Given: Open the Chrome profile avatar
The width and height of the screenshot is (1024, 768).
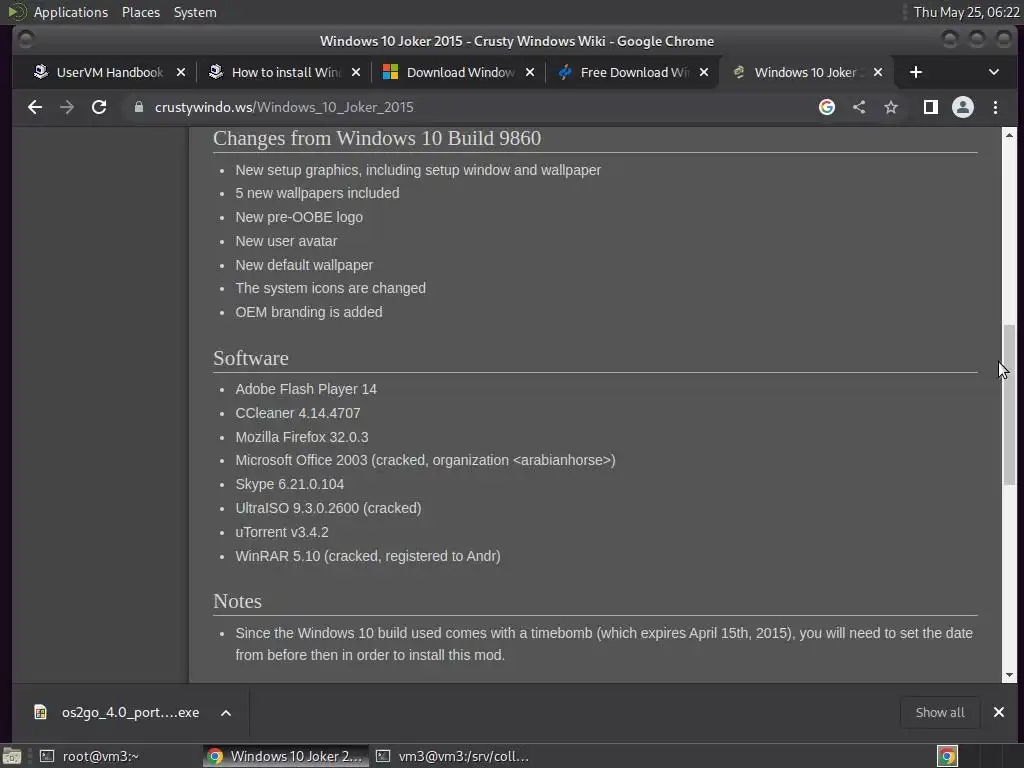Looking at the screenshot, I should tap(963, 107).
